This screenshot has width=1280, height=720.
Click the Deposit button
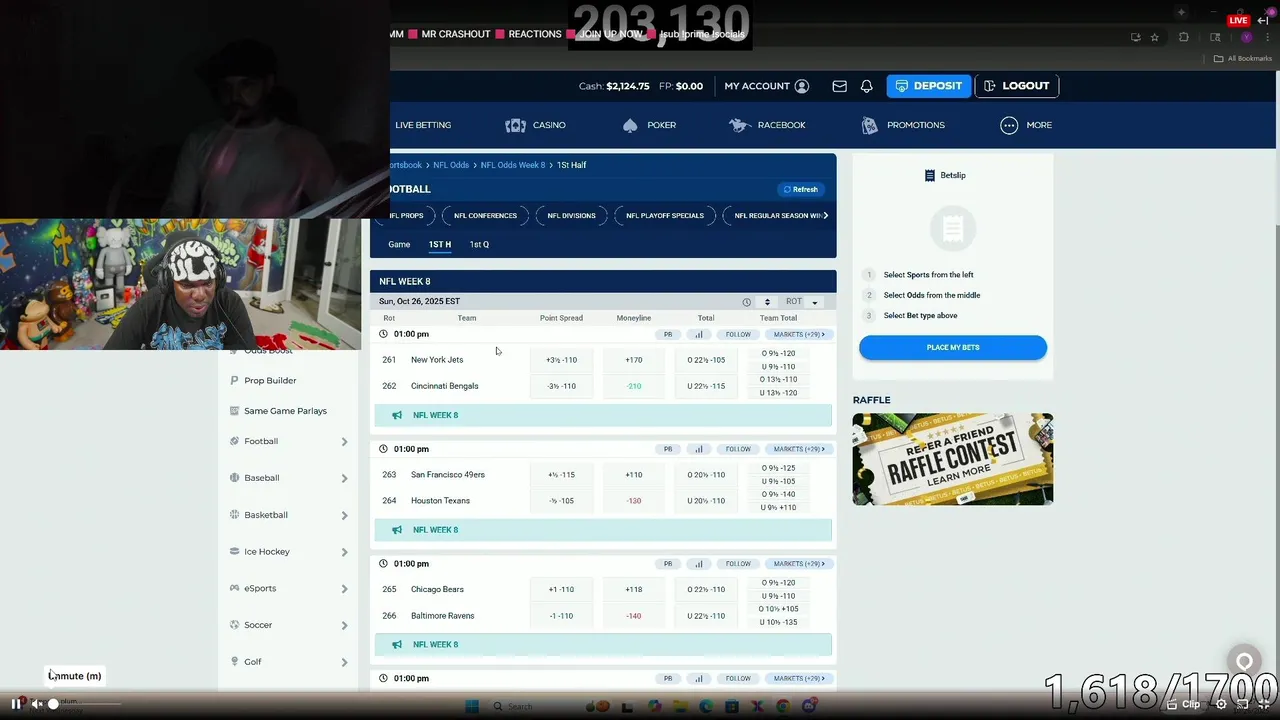[x=929, y=86]
